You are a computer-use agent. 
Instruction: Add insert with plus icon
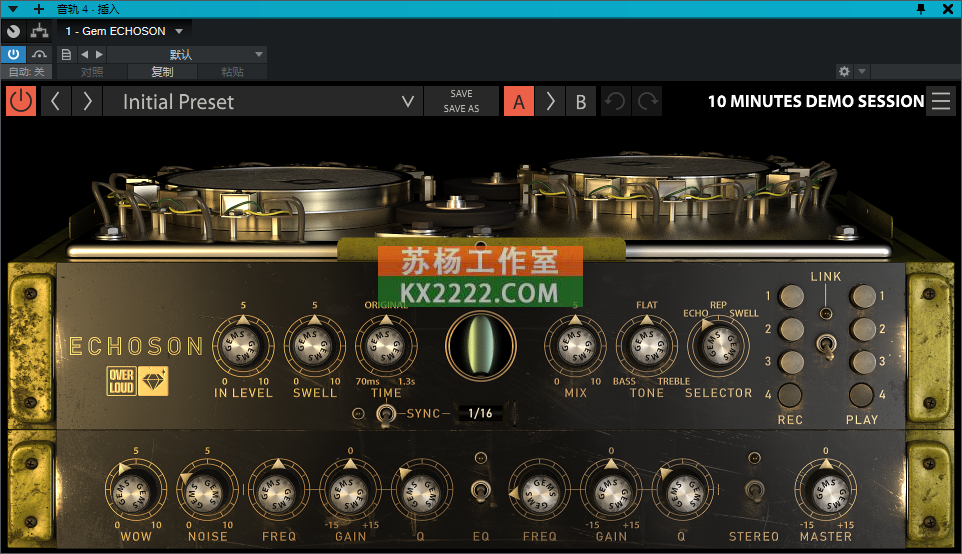pyautogui.click(x=39, y=9)
